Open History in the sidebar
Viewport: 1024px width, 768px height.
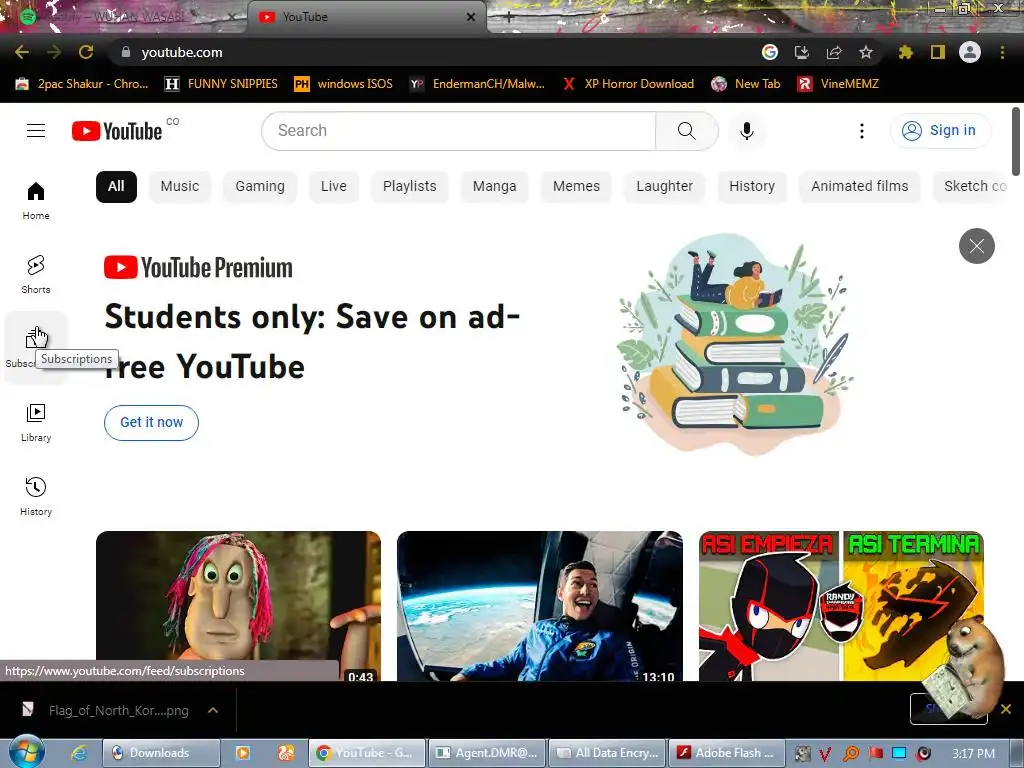pyautogui.click(x=36, y=496)
